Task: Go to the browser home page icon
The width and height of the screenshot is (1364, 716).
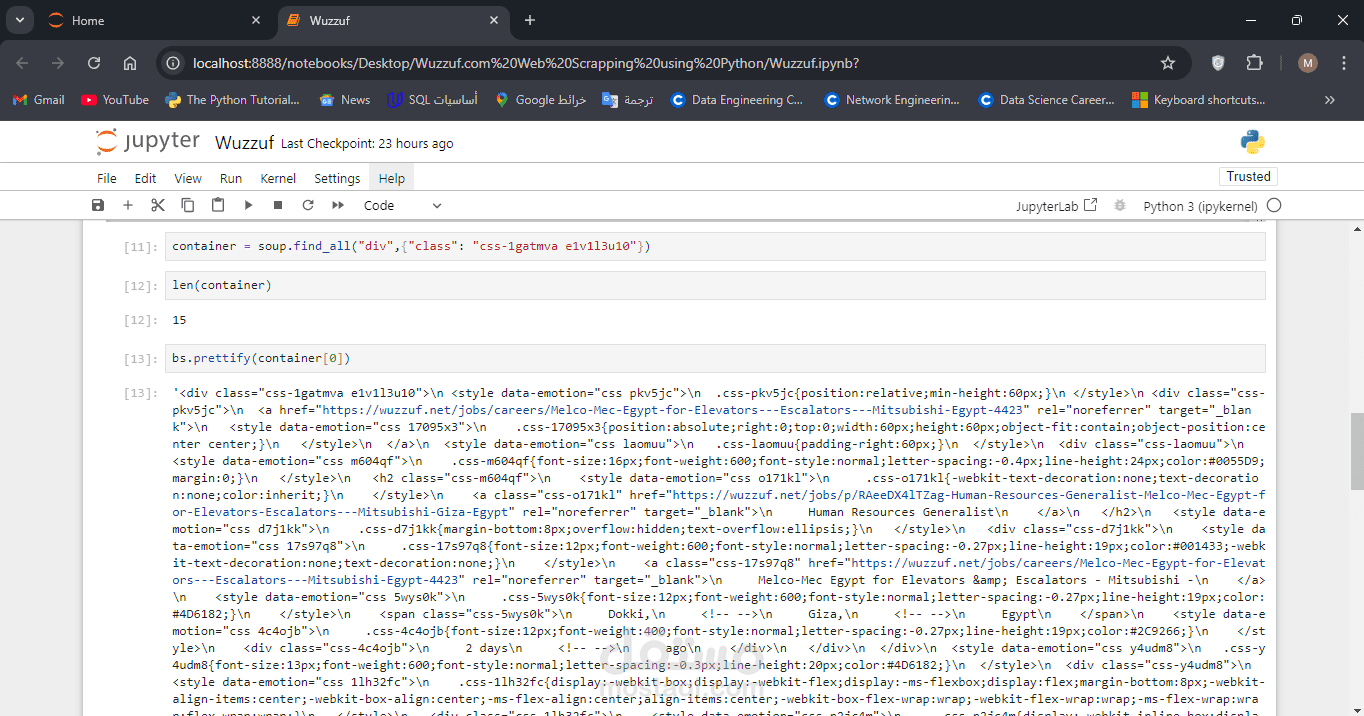Action: [130, 63]
